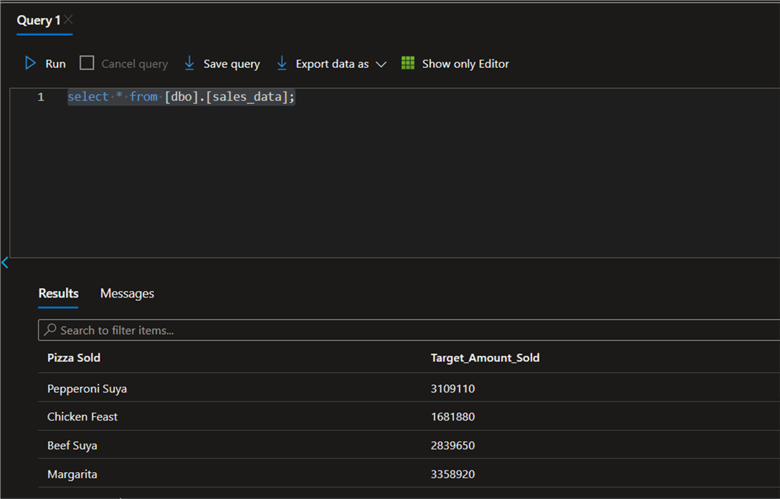780x499 pixels.
Task: Select the Pepperoni Suya row
Action: pos(87,388)
